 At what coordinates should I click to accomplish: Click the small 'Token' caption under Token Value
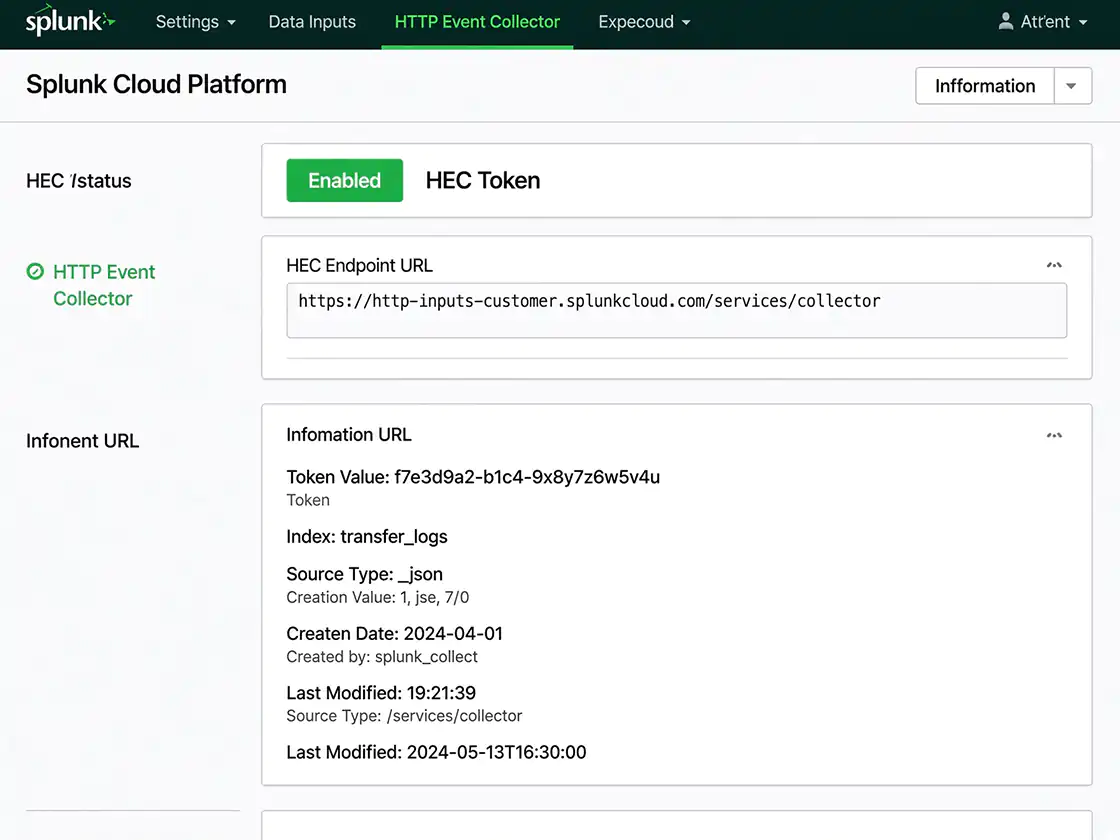click(x=308, y=500)
